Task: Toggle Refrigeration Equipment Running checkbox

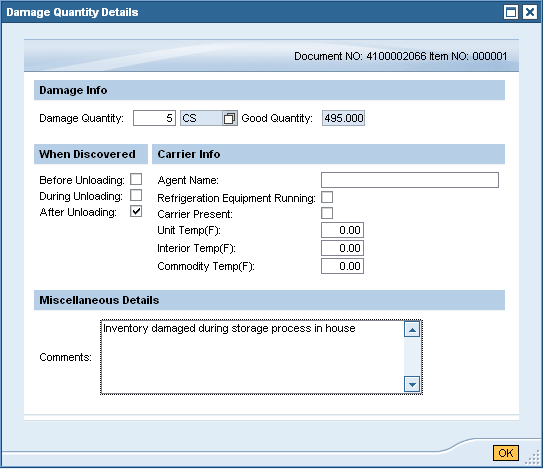Action: tap(327, 197)
